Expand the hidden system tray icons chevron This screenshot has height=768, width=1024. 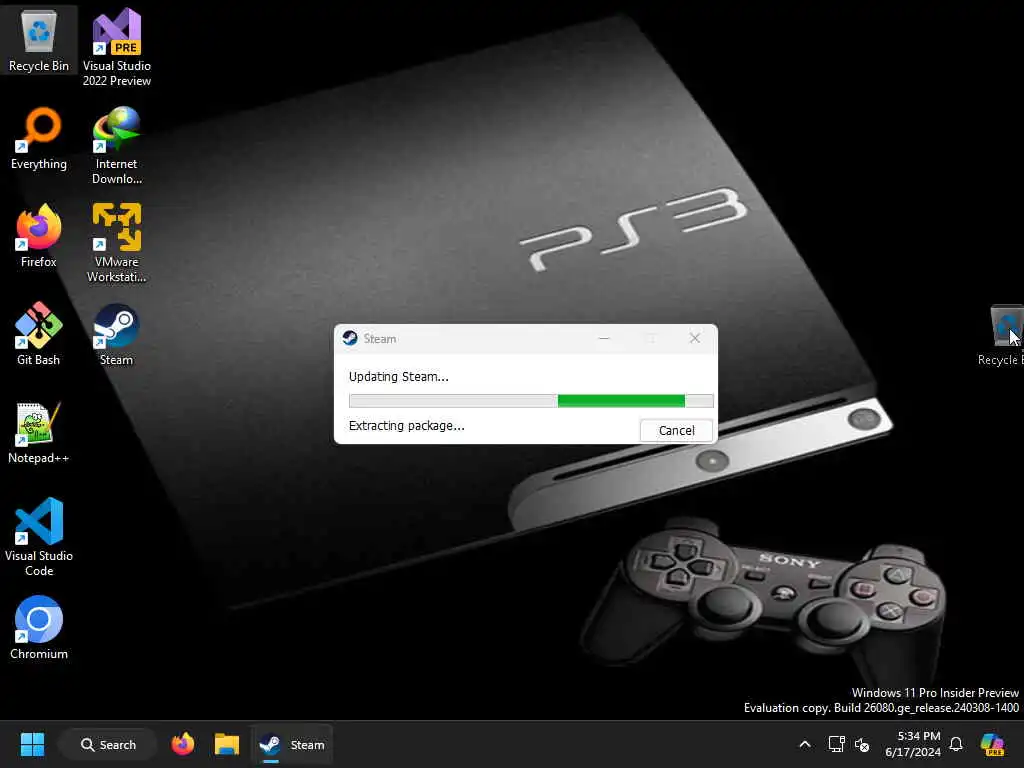click(x=805, y=744)
